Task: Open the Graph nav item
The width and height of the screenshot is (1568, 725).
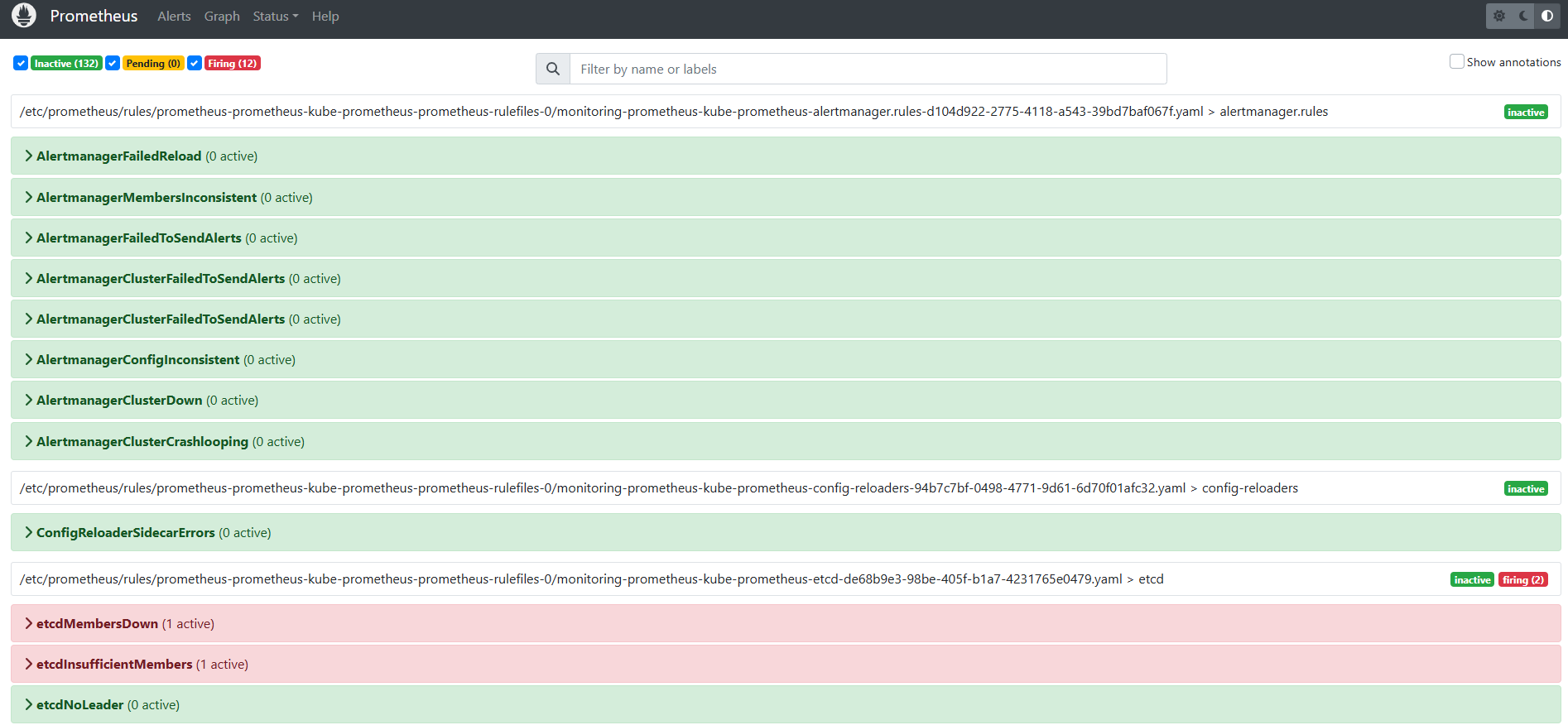Action: click(222, 17)
